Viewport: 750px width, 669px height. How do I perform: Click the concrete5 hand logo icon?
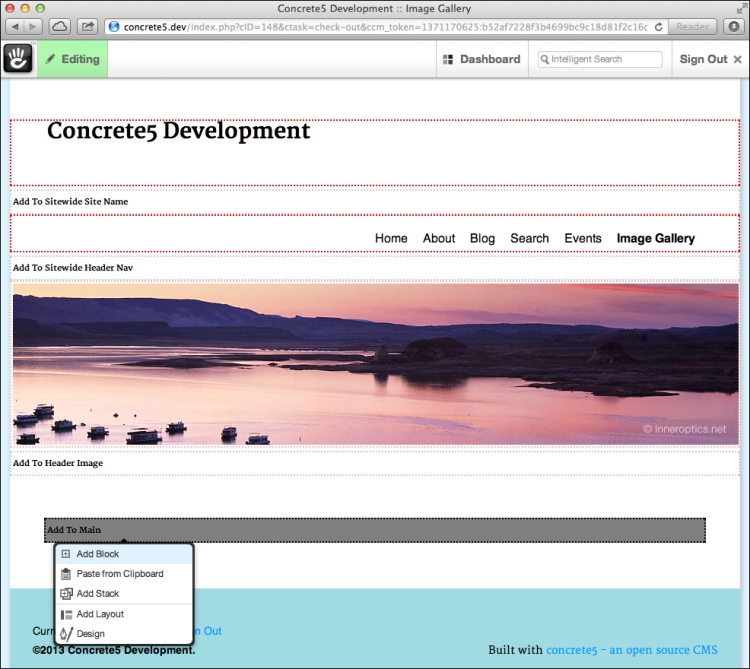tap(18, 58)
